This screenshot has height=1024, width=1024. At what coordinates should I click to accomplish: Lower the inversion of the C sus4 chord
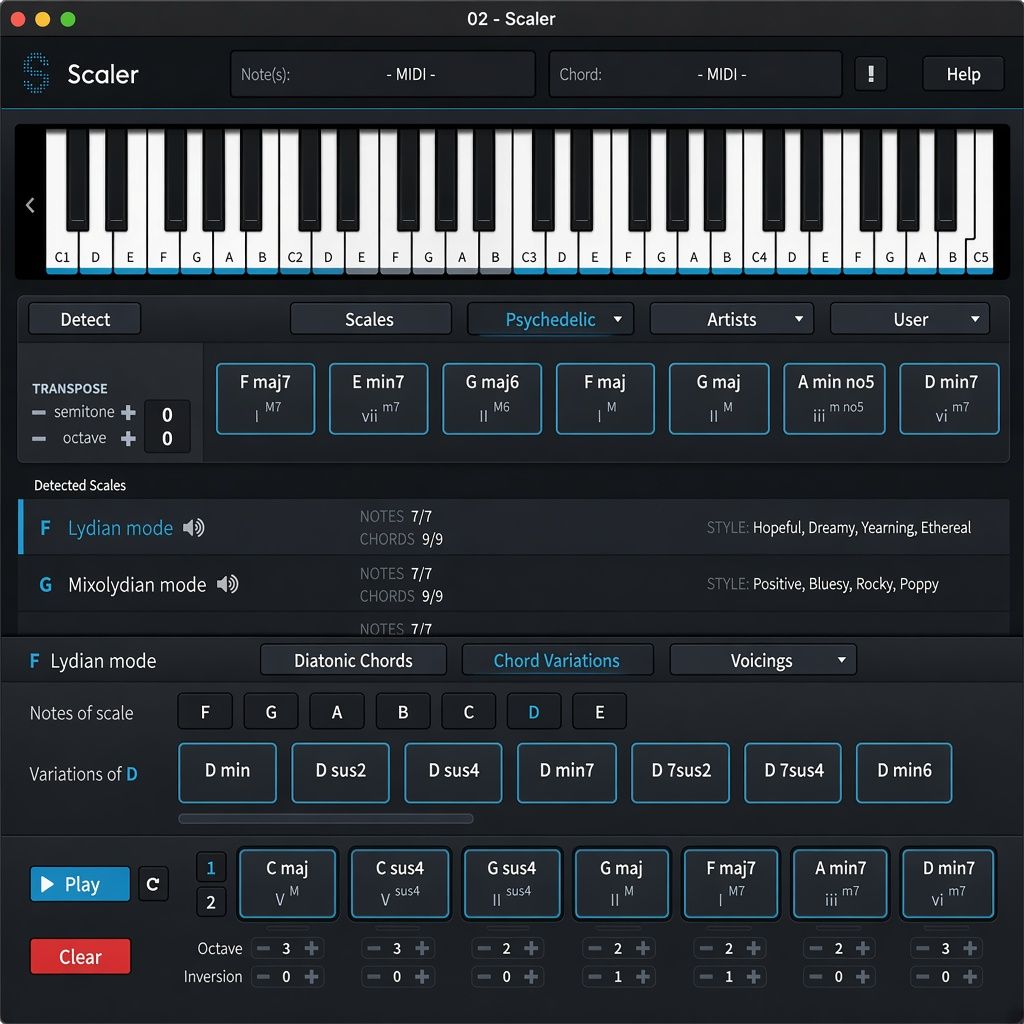coord(374,976)
